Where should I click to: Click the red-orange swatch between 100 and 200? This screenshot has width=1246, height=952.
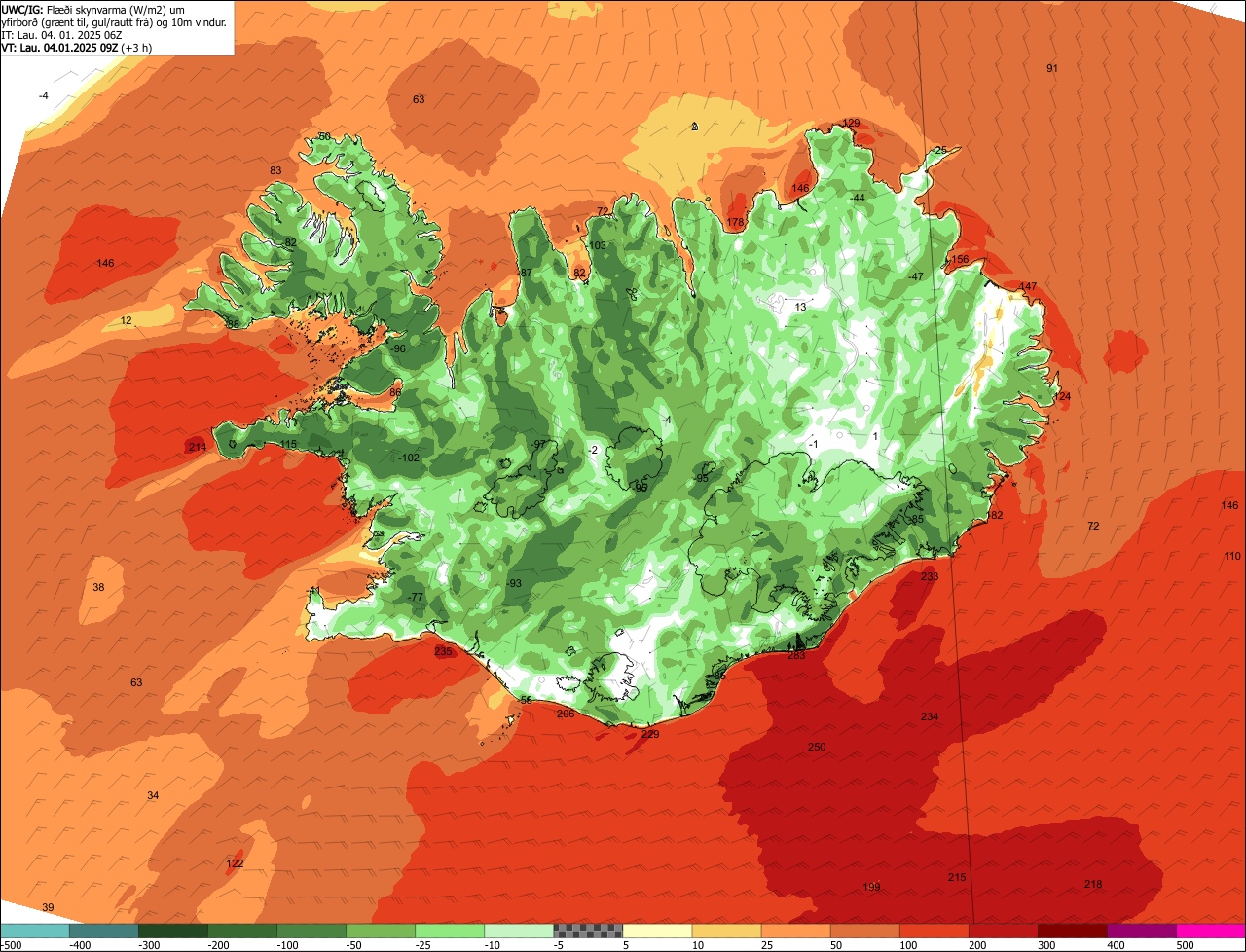pyautogui.click(x=934, y=931)
